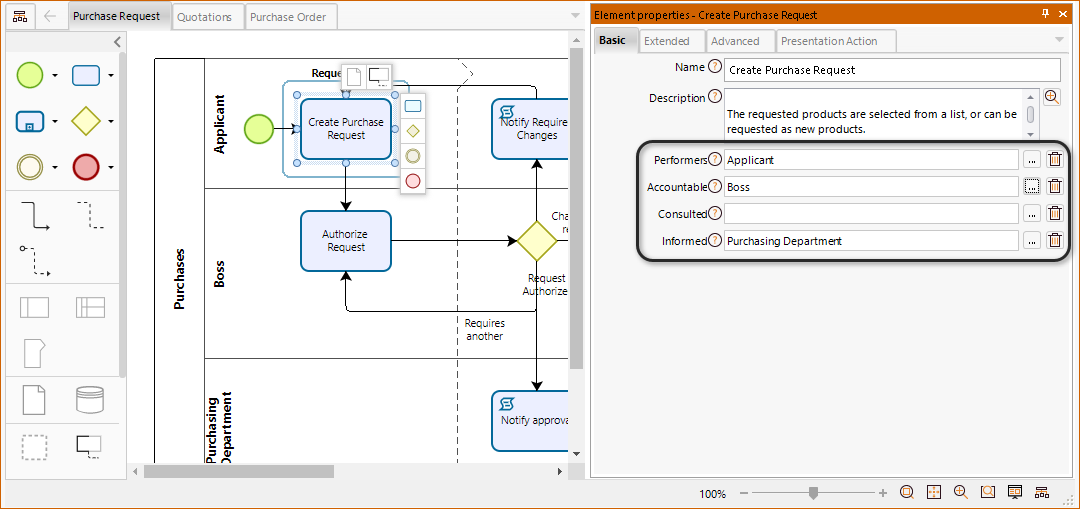Collapse the shapes palette with chevron

(x=117, y=42)
